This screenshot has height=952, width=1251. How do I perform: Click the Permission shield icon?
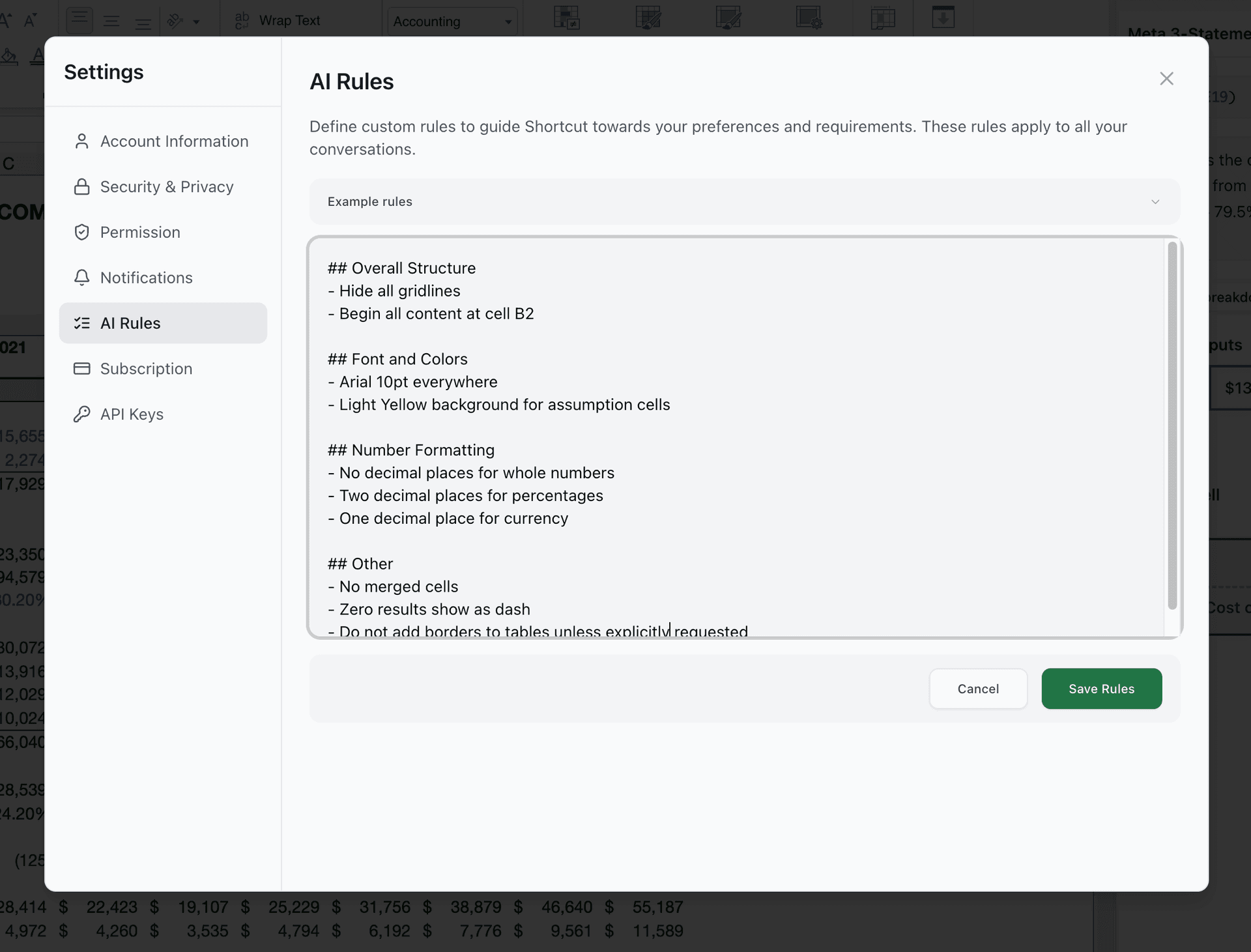tap(82, 232)
